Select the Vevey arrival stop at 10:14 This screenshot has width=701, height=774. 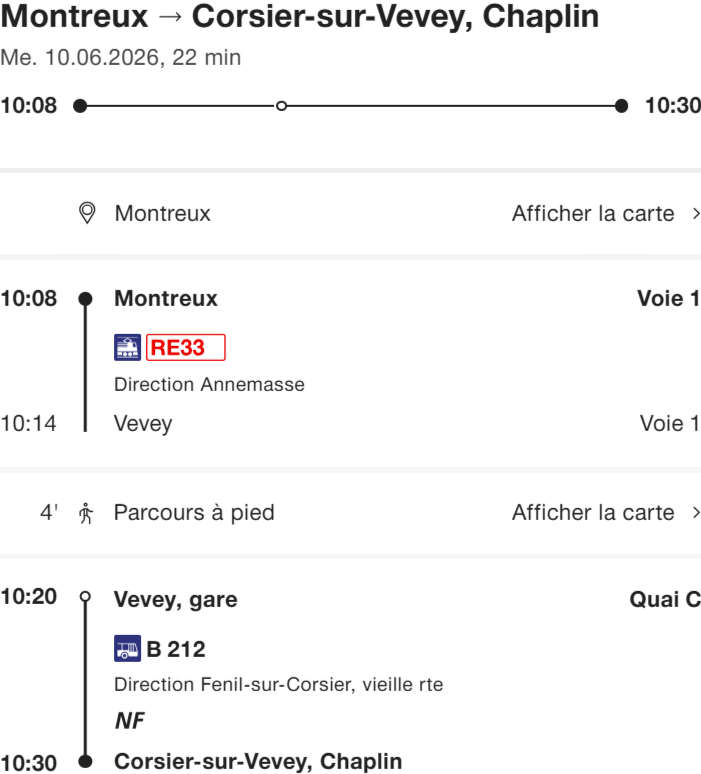(x=143, y=423)
